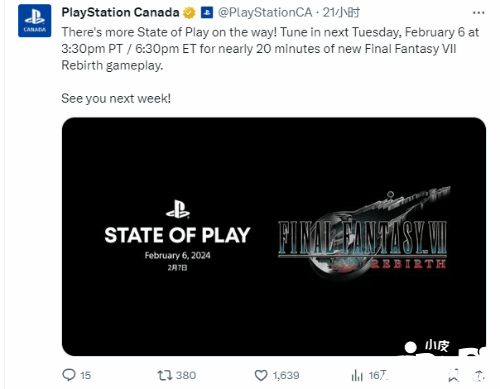Open the PlayStation Canada display name
The height and width of the screenshot is (389, 500).
[x=120, y=13]
